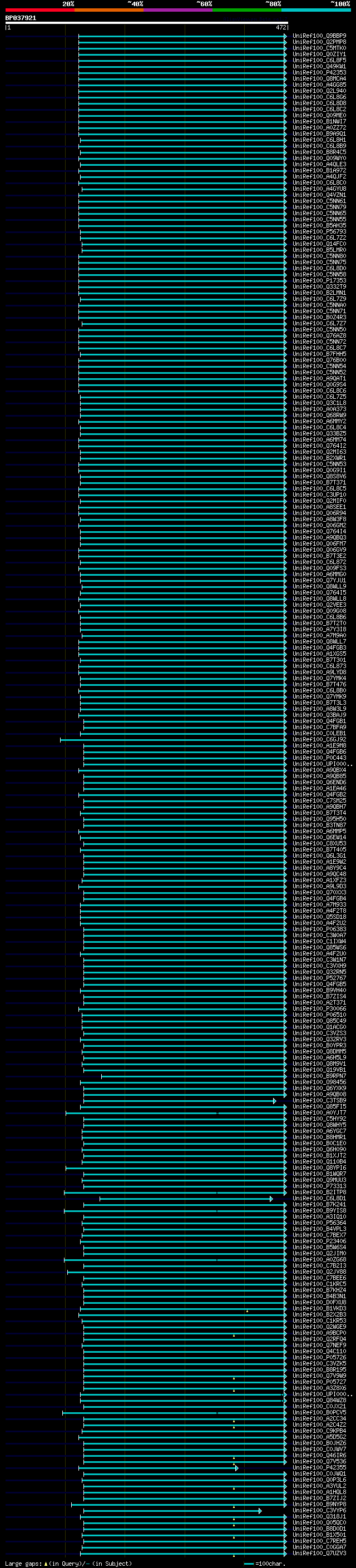This screenshot has width=356, height=1568.
Task: Select the UniRef100_B0PCV5 label
Action: (319, 1413)
